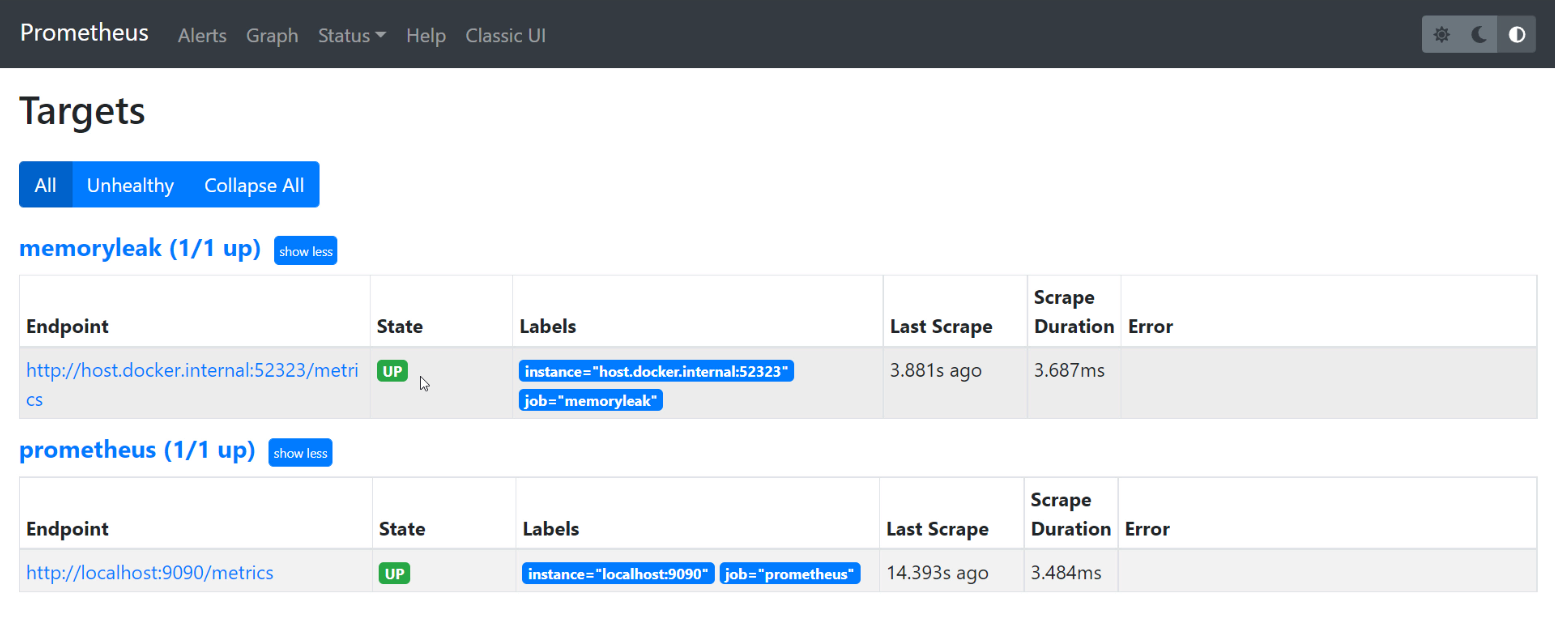Open localhost:9090 metrics endpoint link

(x=149, y=573)
